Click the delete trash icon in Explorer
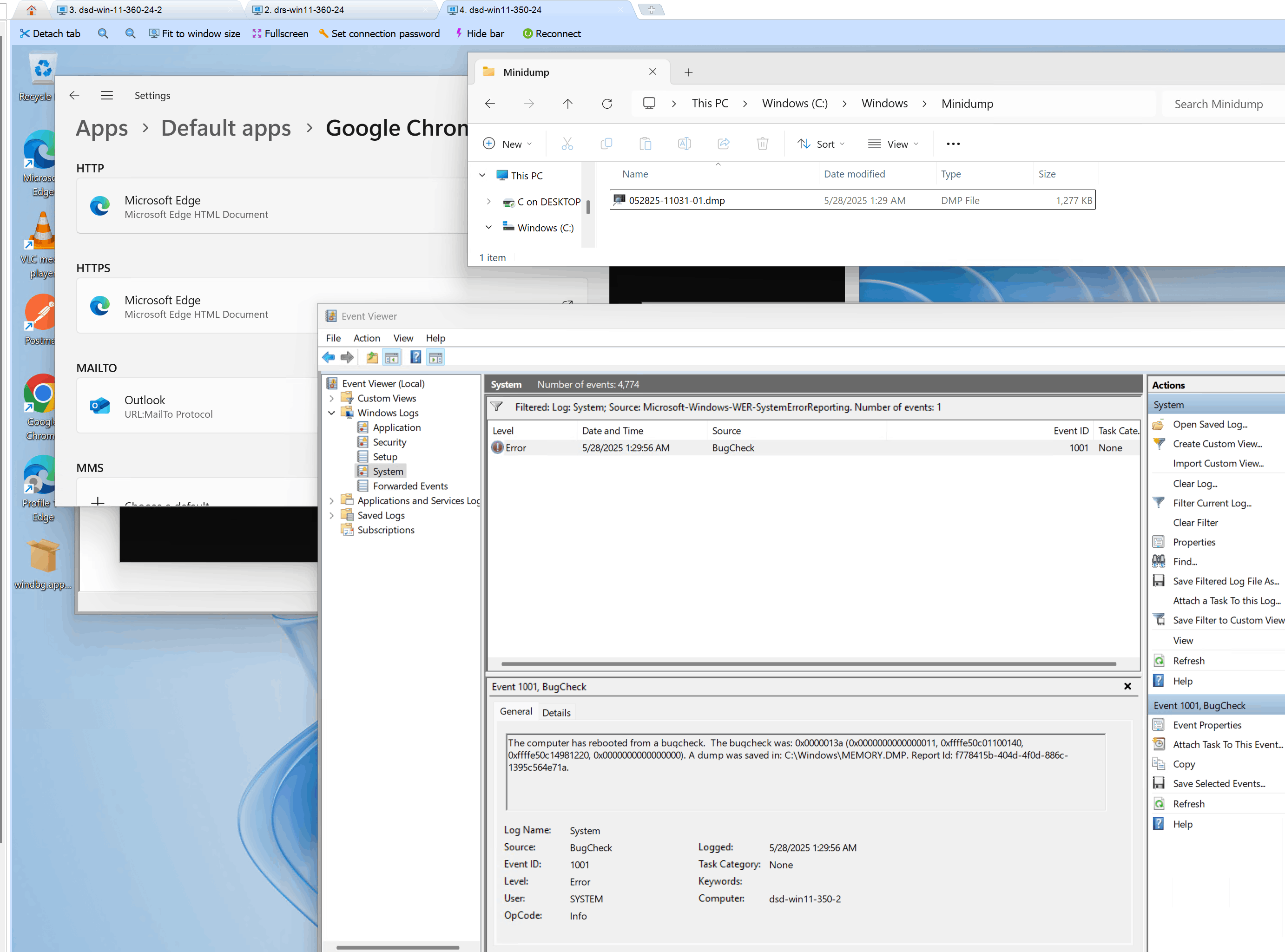This screenshot has width=1285, height=952. [x=762, y=144]
